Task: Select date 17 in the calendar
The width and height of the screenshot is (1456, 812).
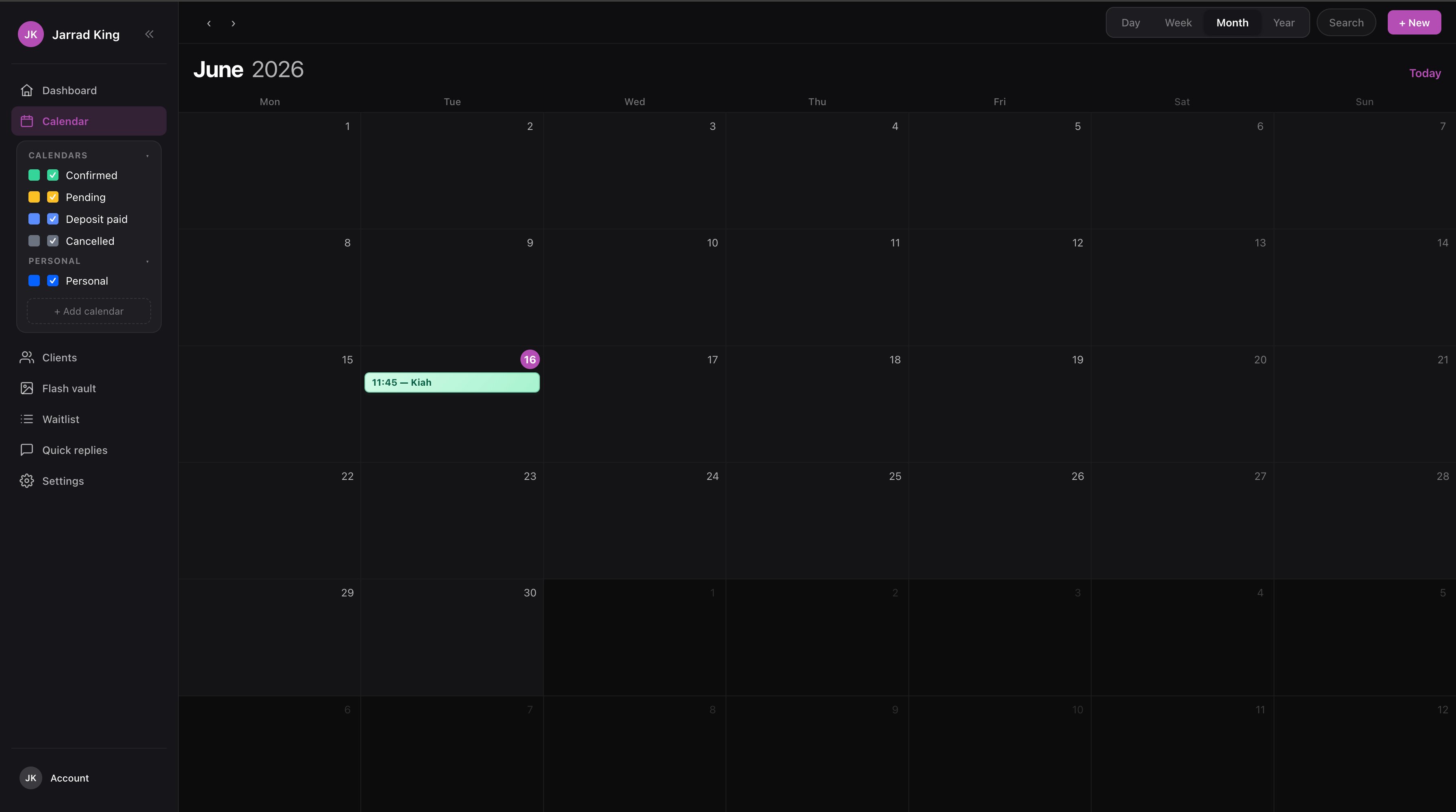Action: (x=635, y=404)
